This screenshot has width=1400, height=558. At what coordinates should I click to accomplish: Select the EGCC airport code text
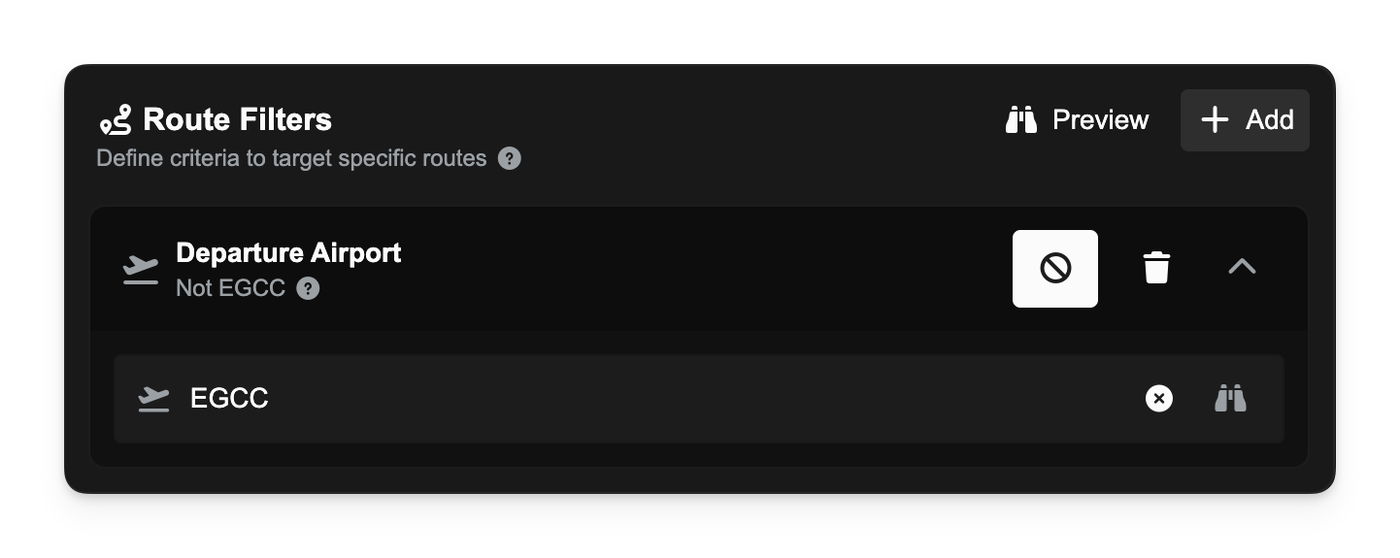tap(229, 398)
